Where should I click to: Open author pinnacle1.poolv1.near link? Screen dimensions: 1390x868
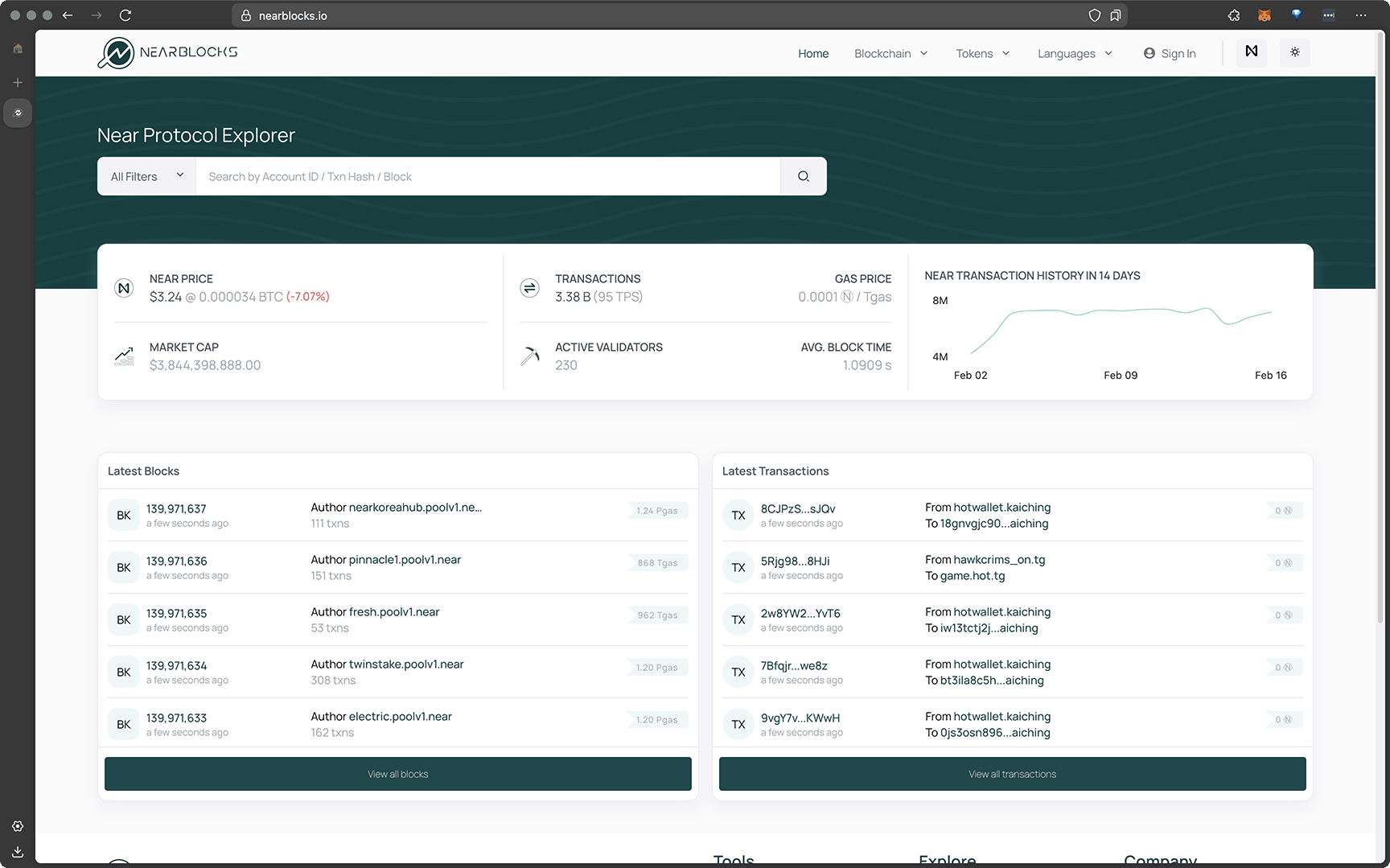coord(405,559)
